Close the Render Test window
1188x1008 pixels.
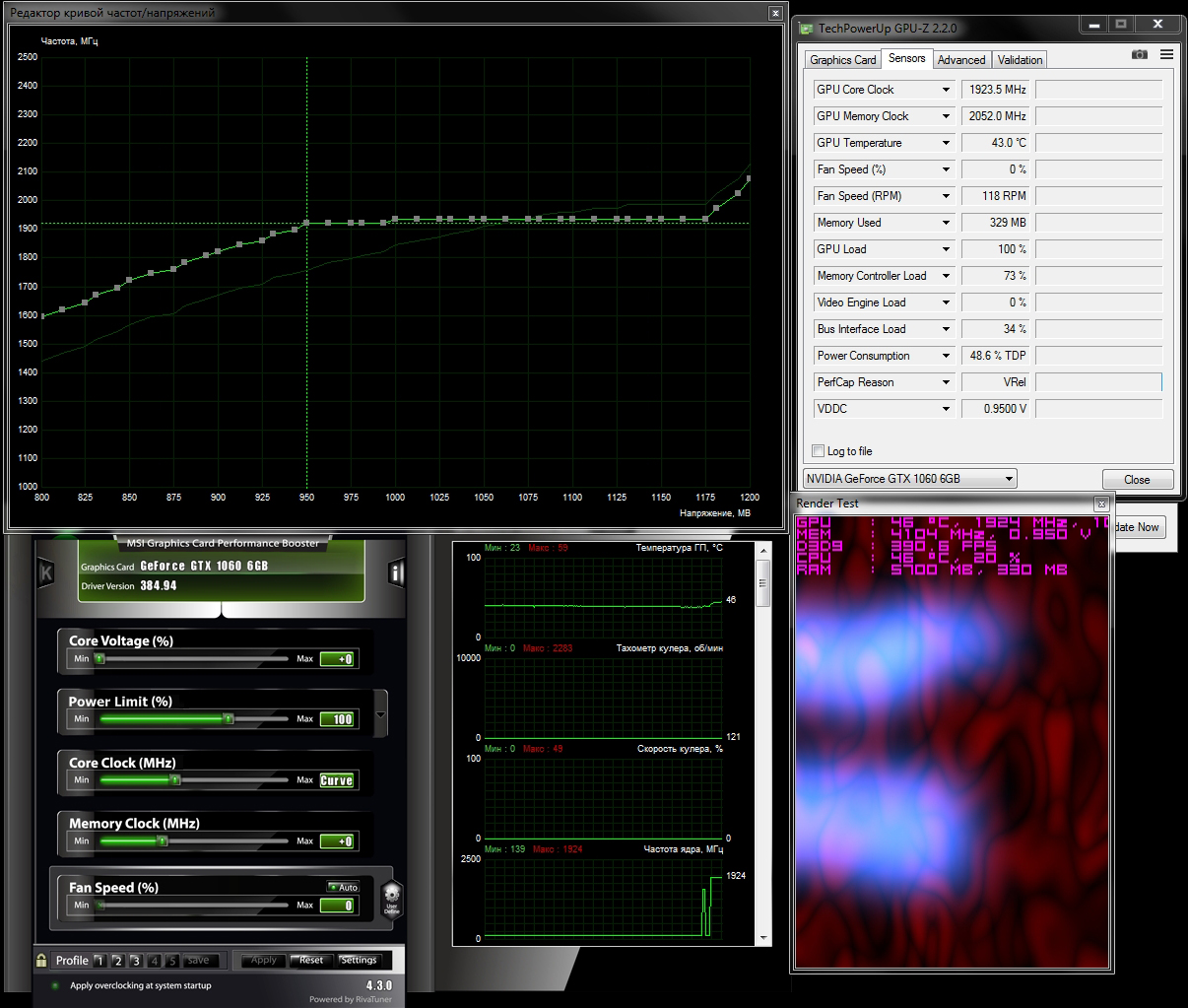click(x=1102, y=504)
